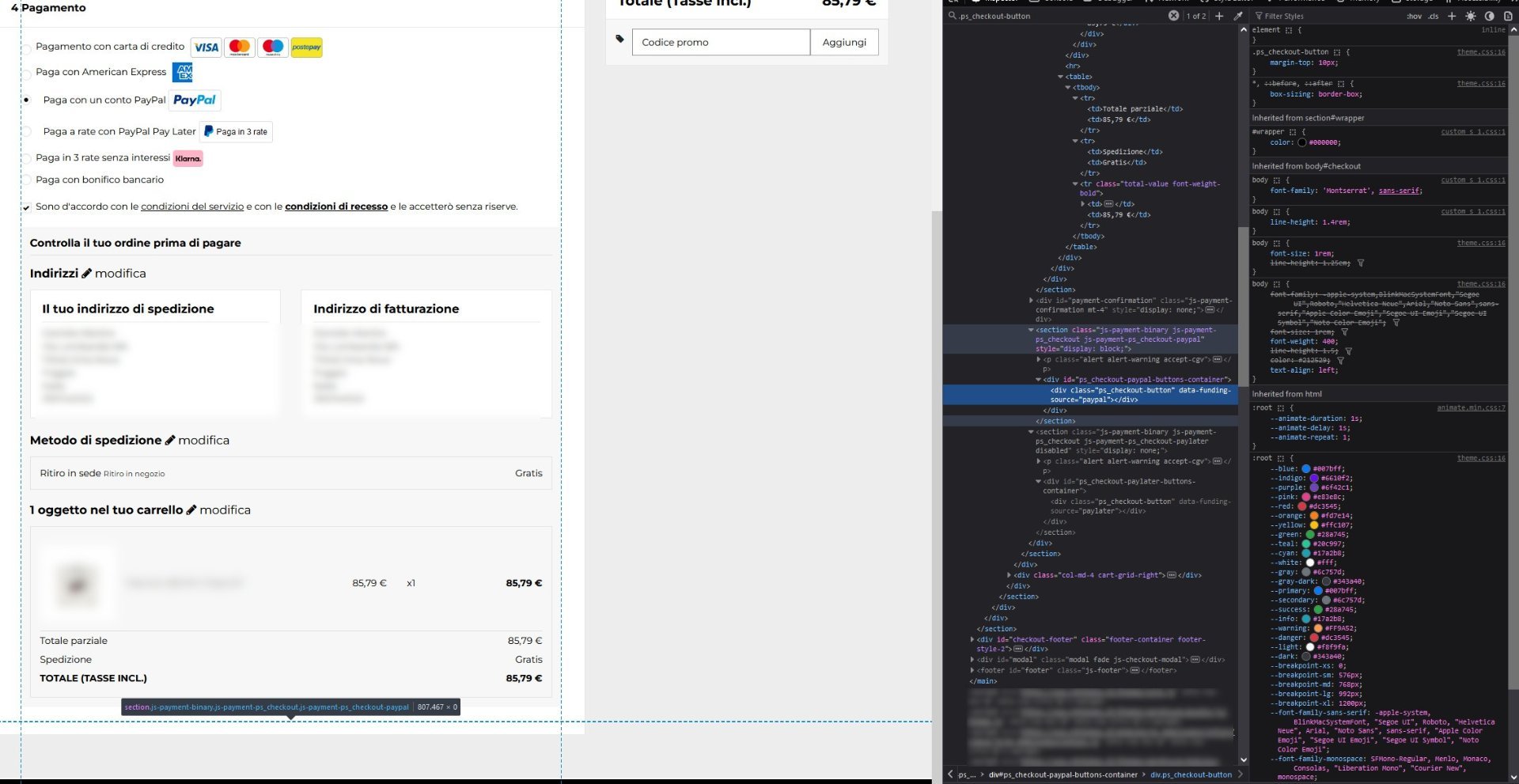Click selector highlighter next to element rule
The image size is (1519, 784).
tap(1289, 30)
